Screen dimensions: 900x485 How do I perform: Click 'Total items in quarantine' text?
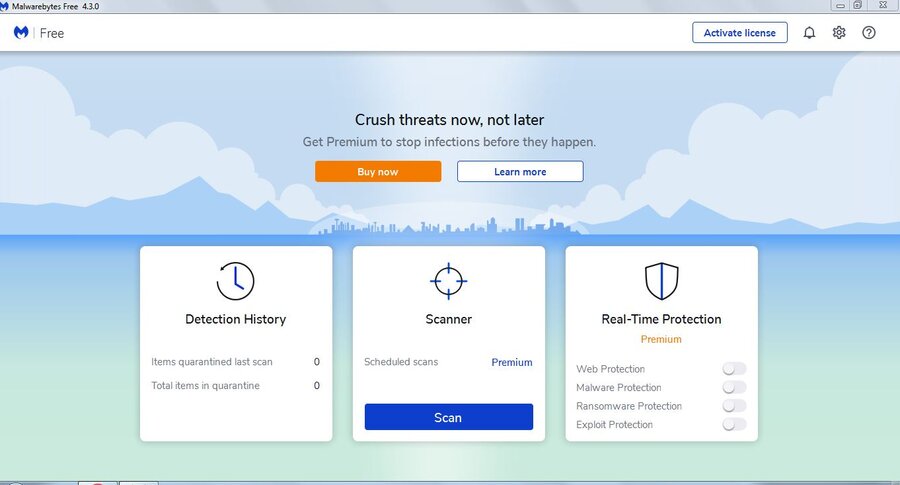(205, 386)
